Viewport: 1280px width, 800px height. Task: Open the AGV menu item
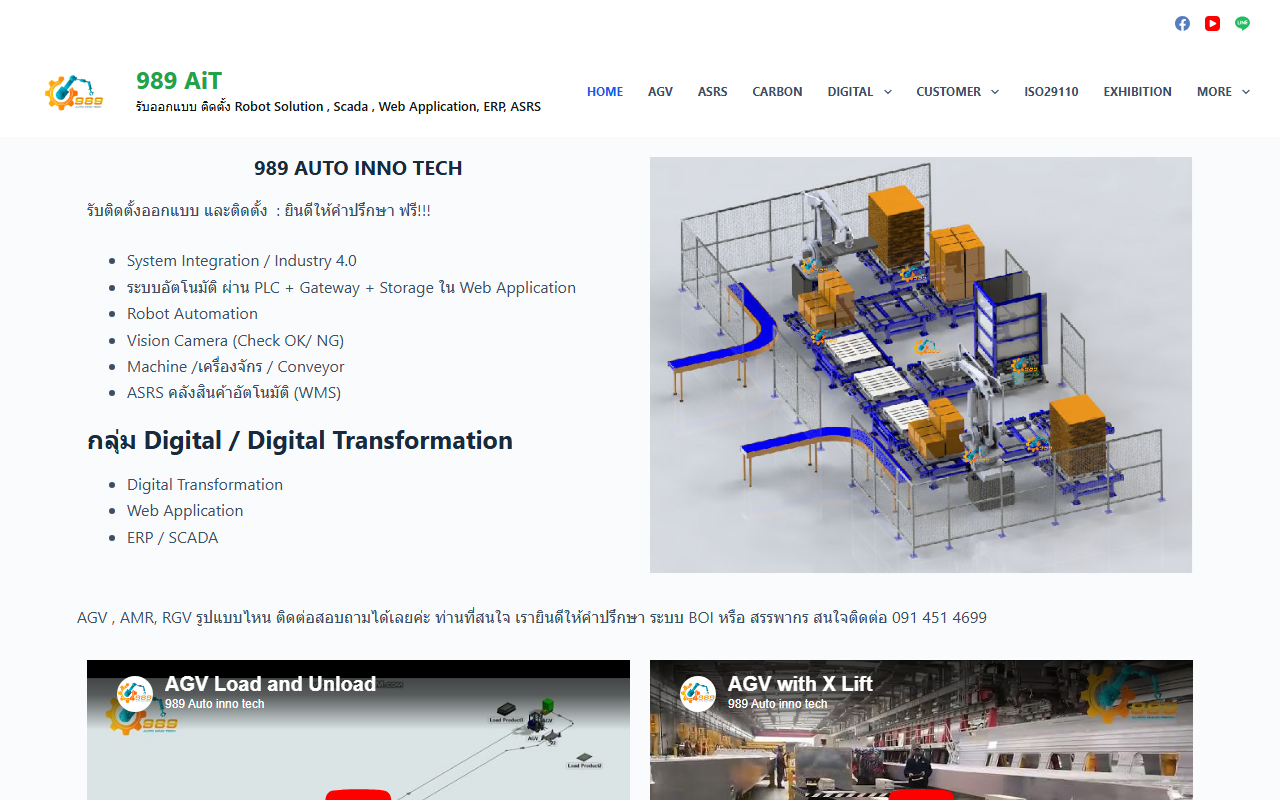coord(660,92)
